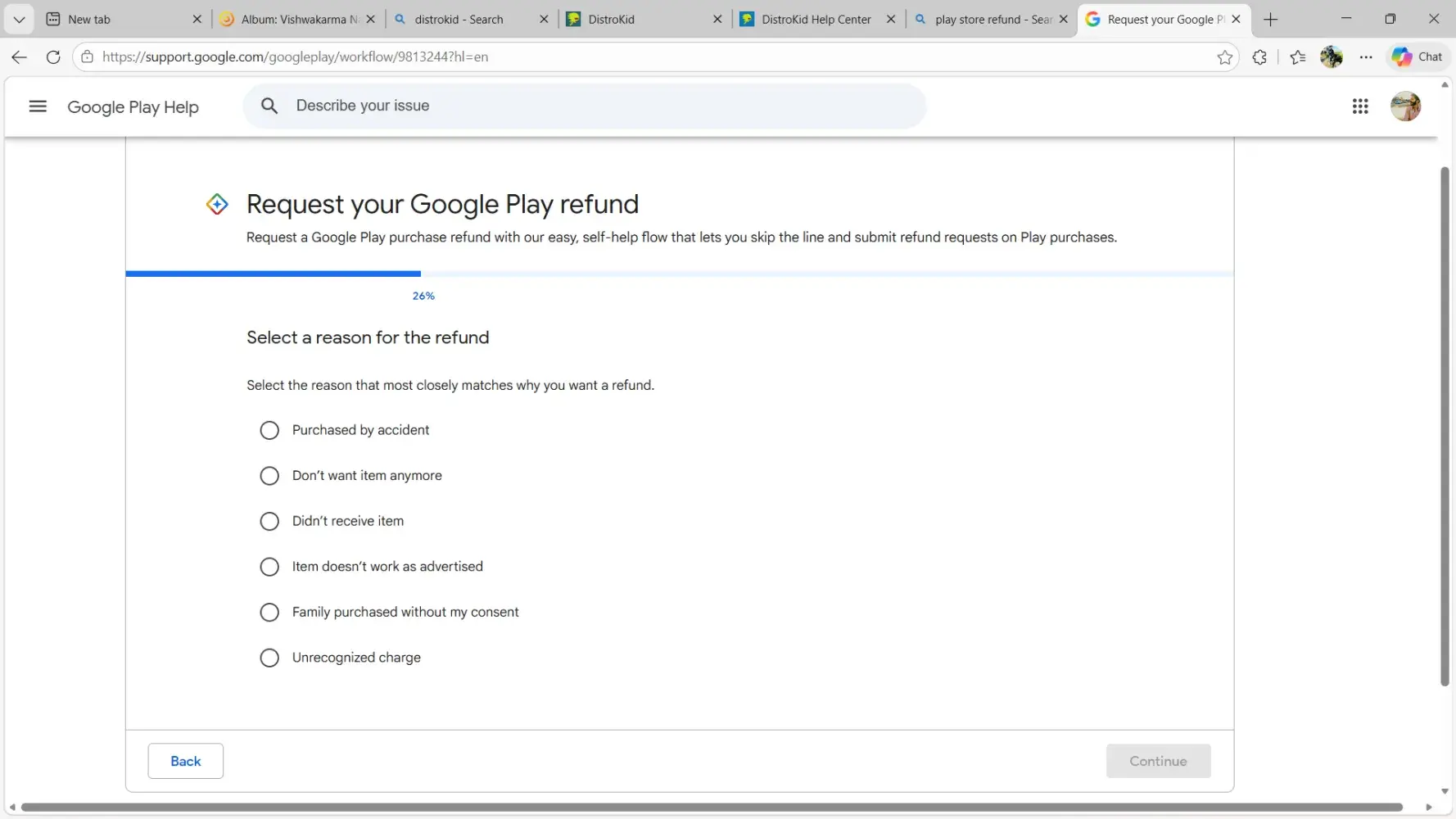Select 'Family purchased without my consent' option
This screenshot has width=1456, height=819.
click(269, 613)
